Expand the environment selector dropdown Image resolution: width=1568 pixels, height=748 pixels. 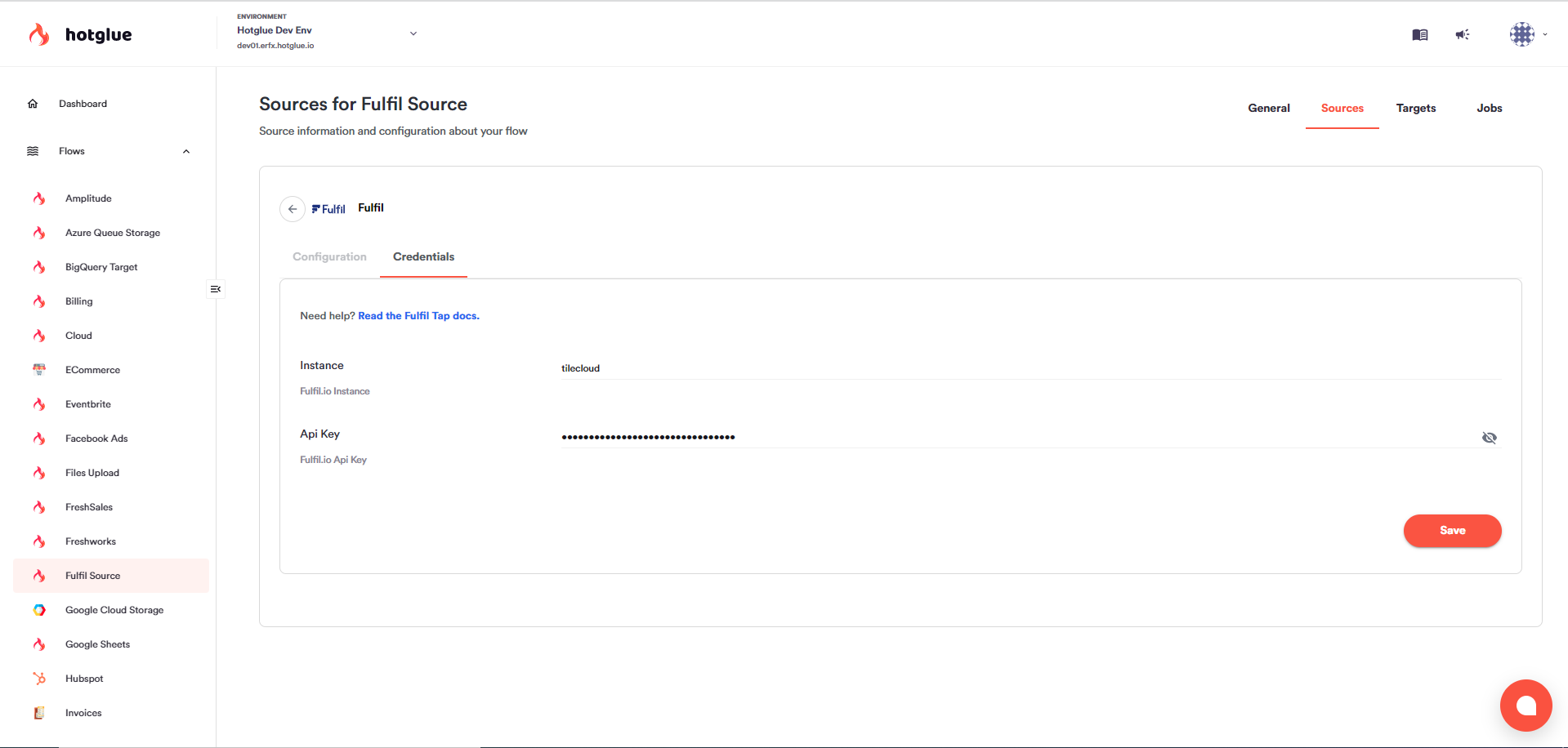pos(413,33)
